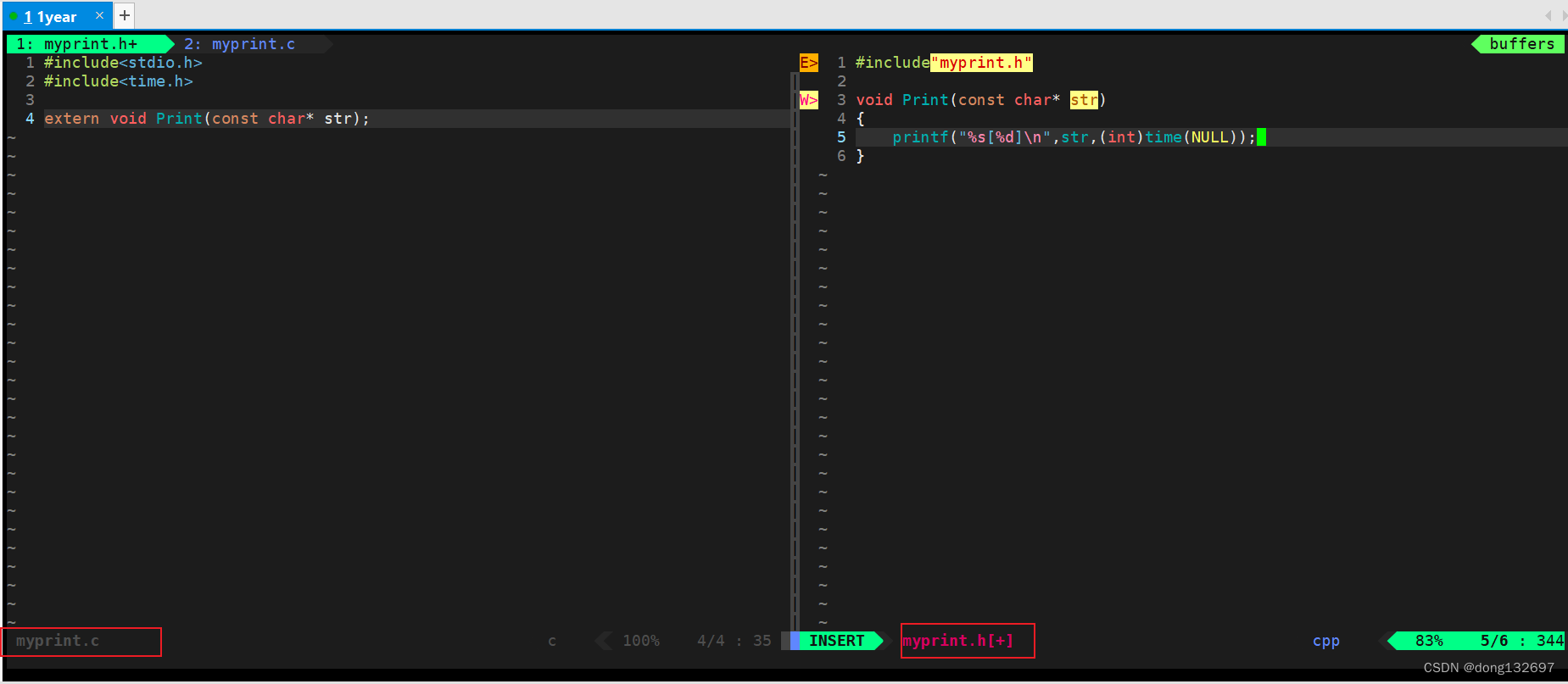Open a new session tab with plus button
The image size is (1568, 684).
coord(124,15)
